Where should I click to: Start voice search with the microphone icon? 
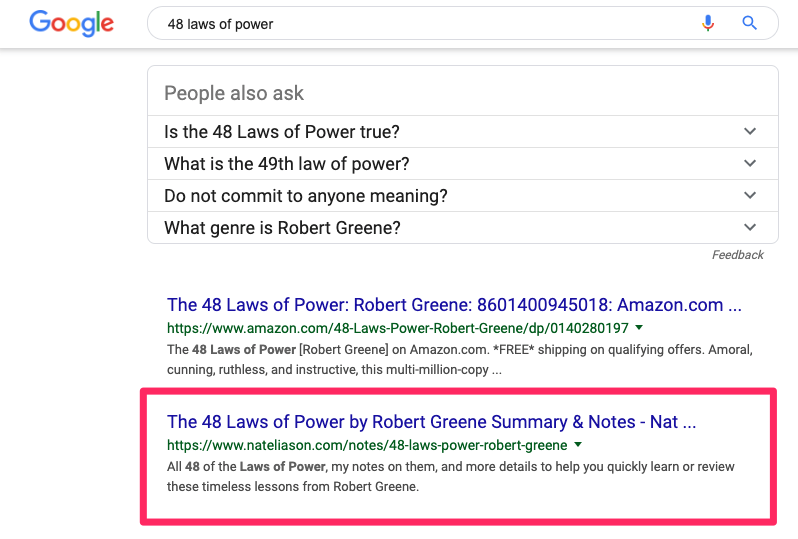coord(707,23)
